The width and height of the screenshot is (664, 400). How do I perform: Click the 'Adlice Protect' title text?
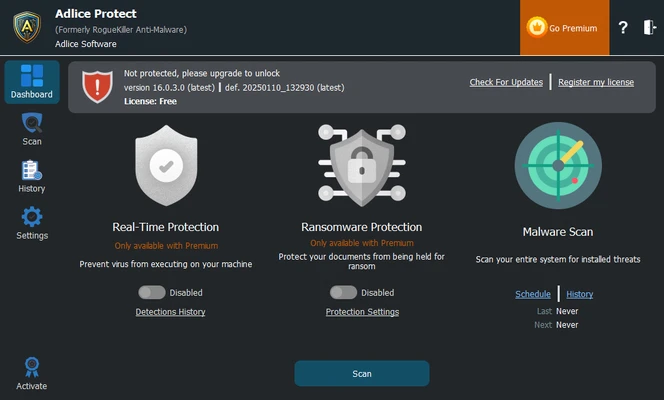pos(96,14)
